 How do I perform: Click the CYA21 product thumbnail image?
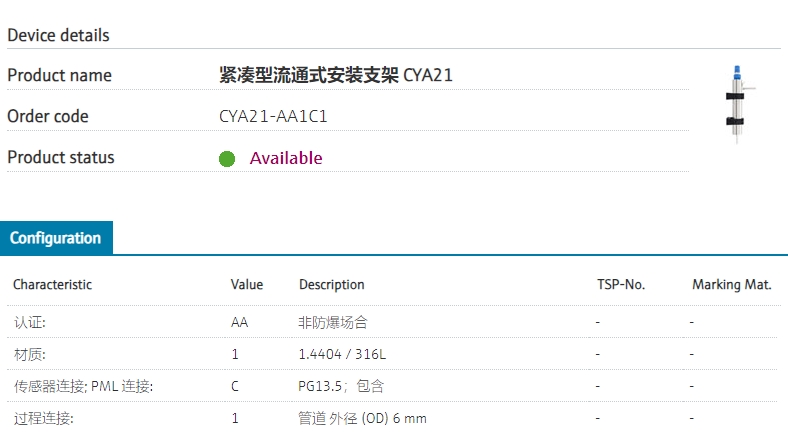point(739,104)
